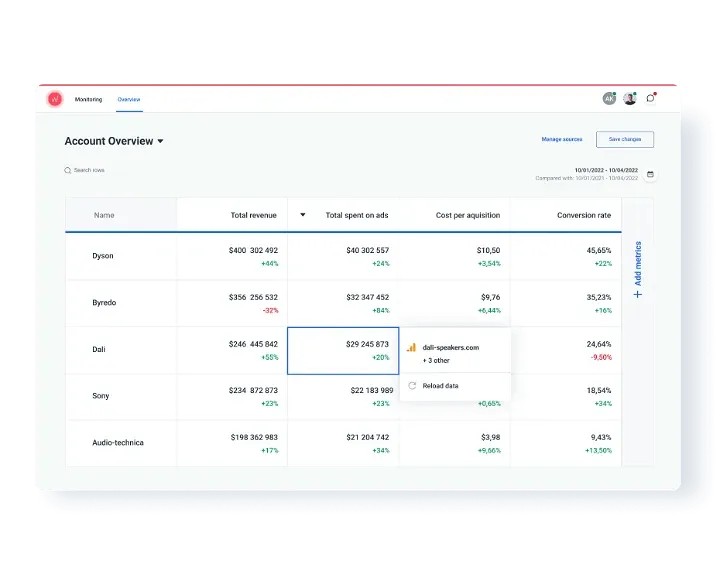Open the profile photo avatar

630,98
